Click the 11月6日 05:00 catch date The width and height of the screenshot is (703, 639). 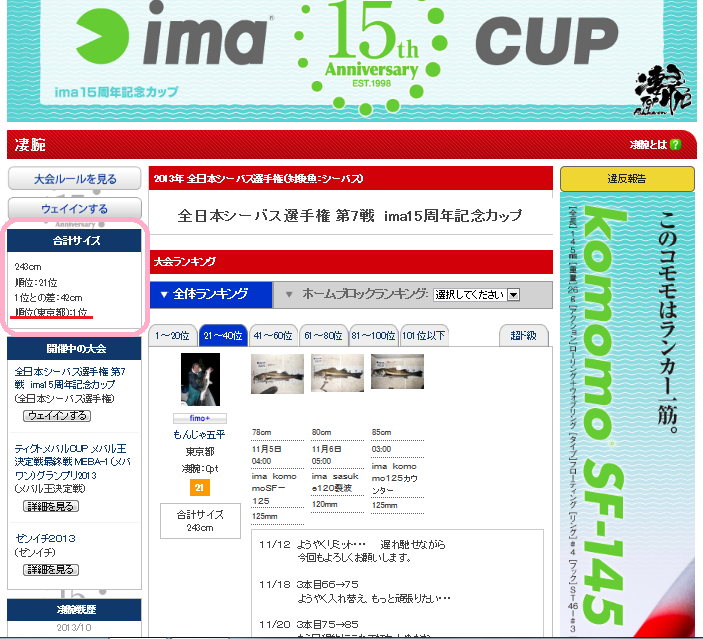coord(327,455)
